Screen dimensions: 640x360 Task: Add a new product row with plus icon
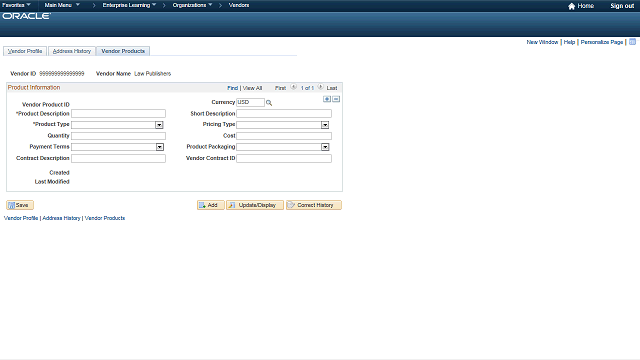[327, 99]
